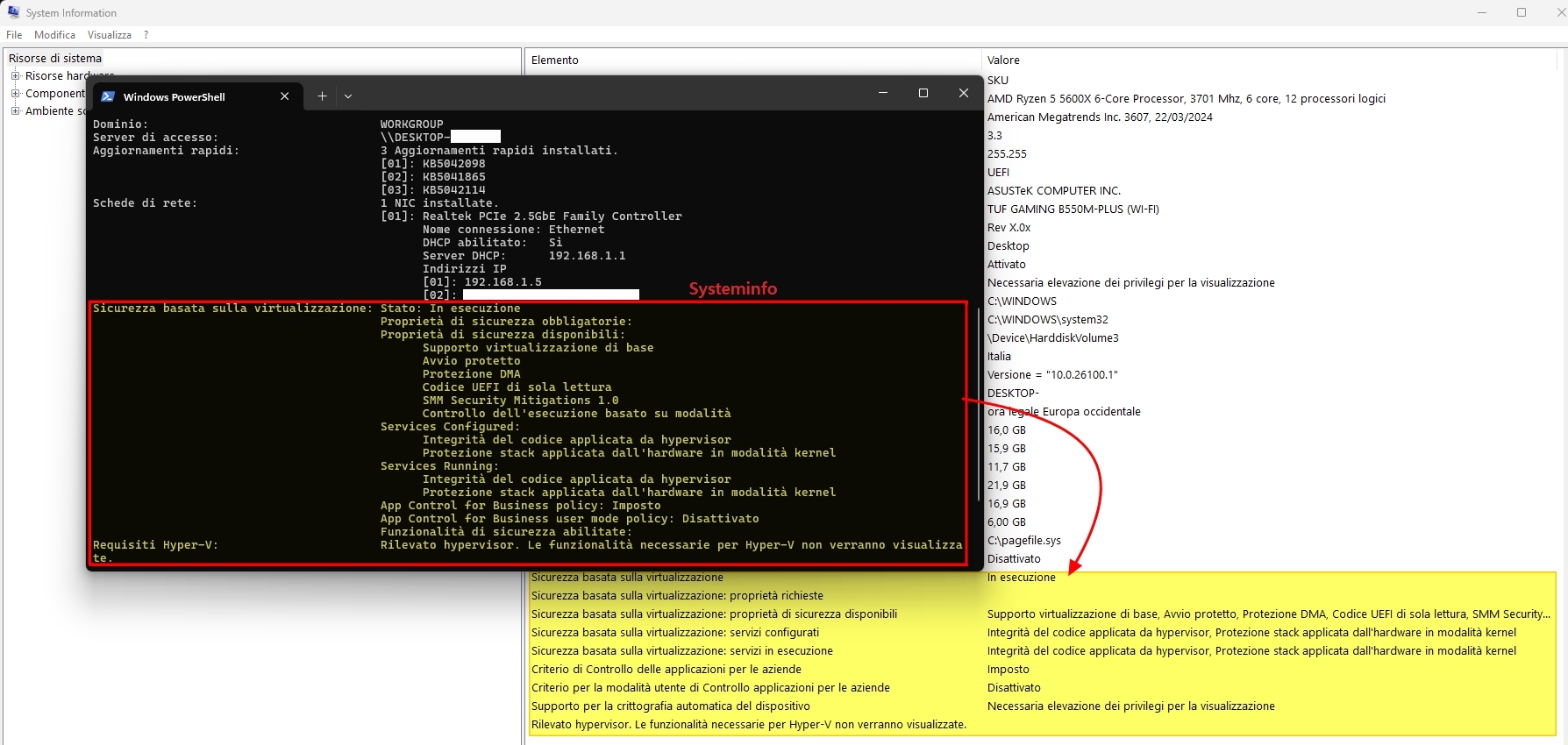This screenshot has height=745, width=1568.
Task: Expand the Risorse hardware tree node
Action: coord(15,75)
